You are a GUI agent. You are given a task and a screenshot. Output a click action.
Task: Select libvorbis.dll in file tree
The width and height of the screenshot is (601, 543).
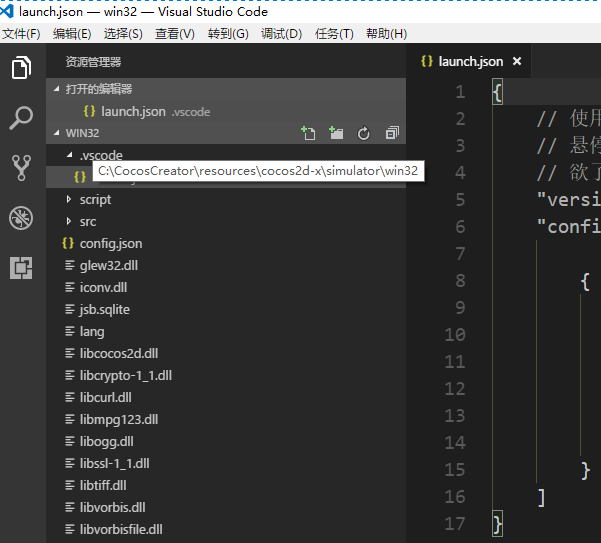226,507
